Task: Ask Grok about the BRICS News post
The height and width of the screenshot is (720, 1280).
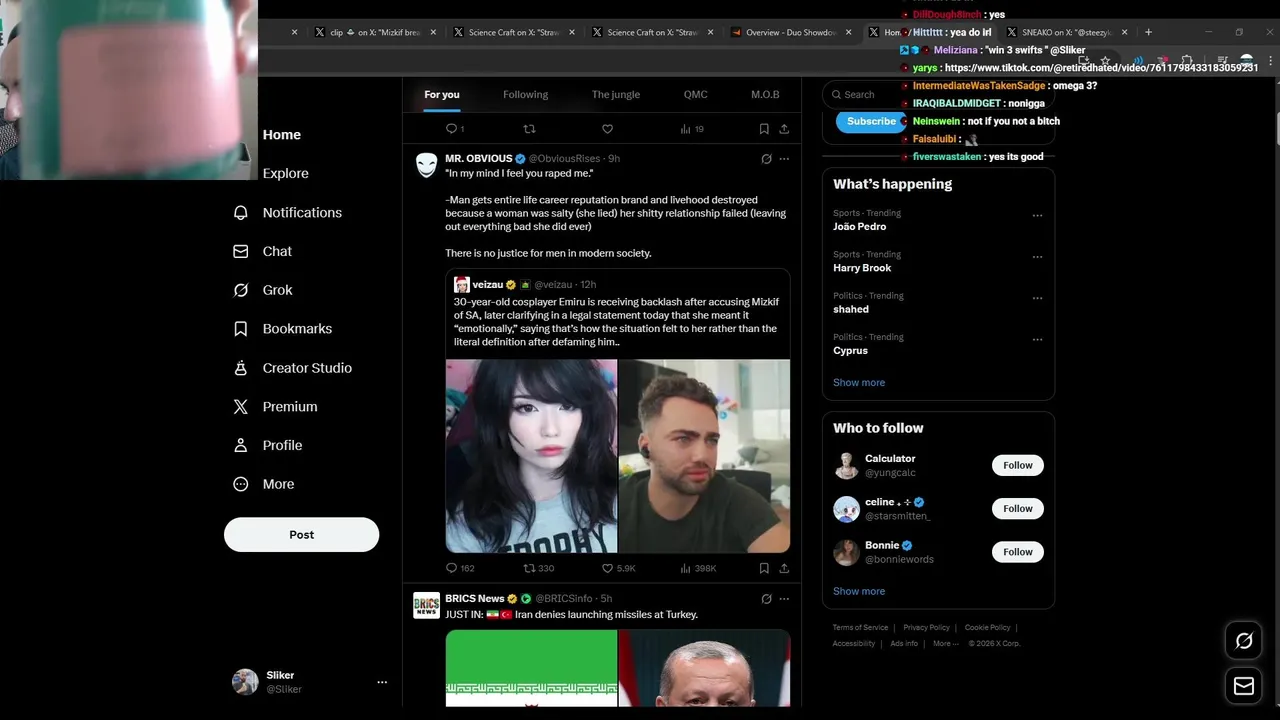Action: click(x=766, y=599)
